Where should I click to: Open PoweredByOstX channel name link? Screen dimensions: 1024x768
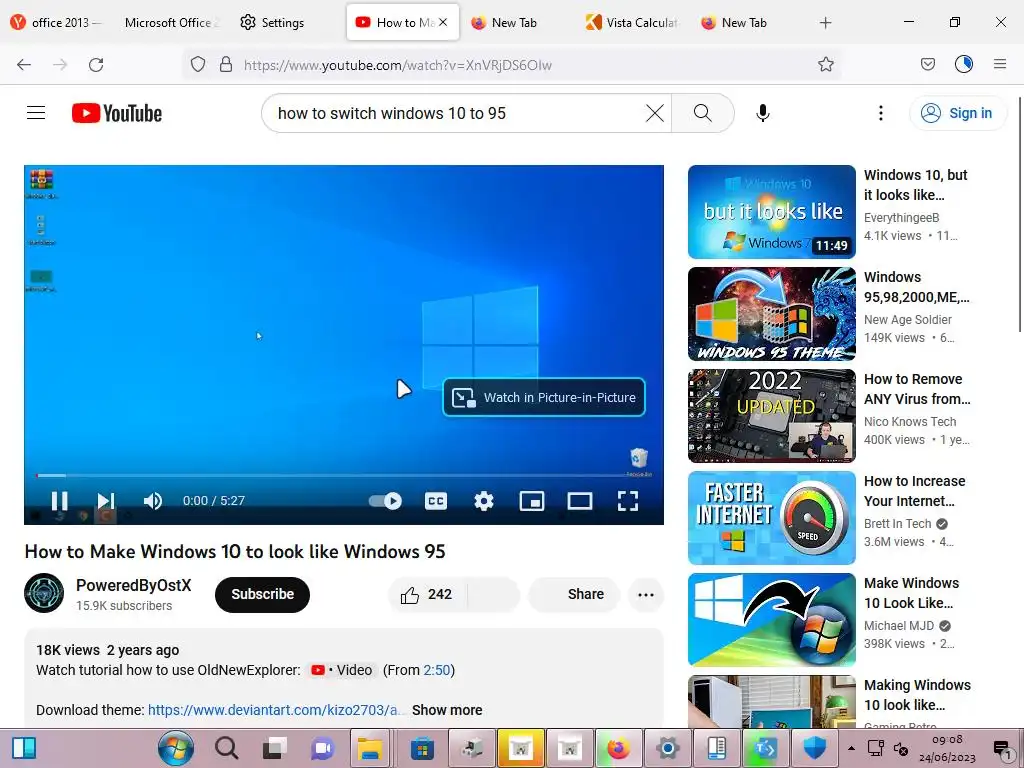click(134, 585)
